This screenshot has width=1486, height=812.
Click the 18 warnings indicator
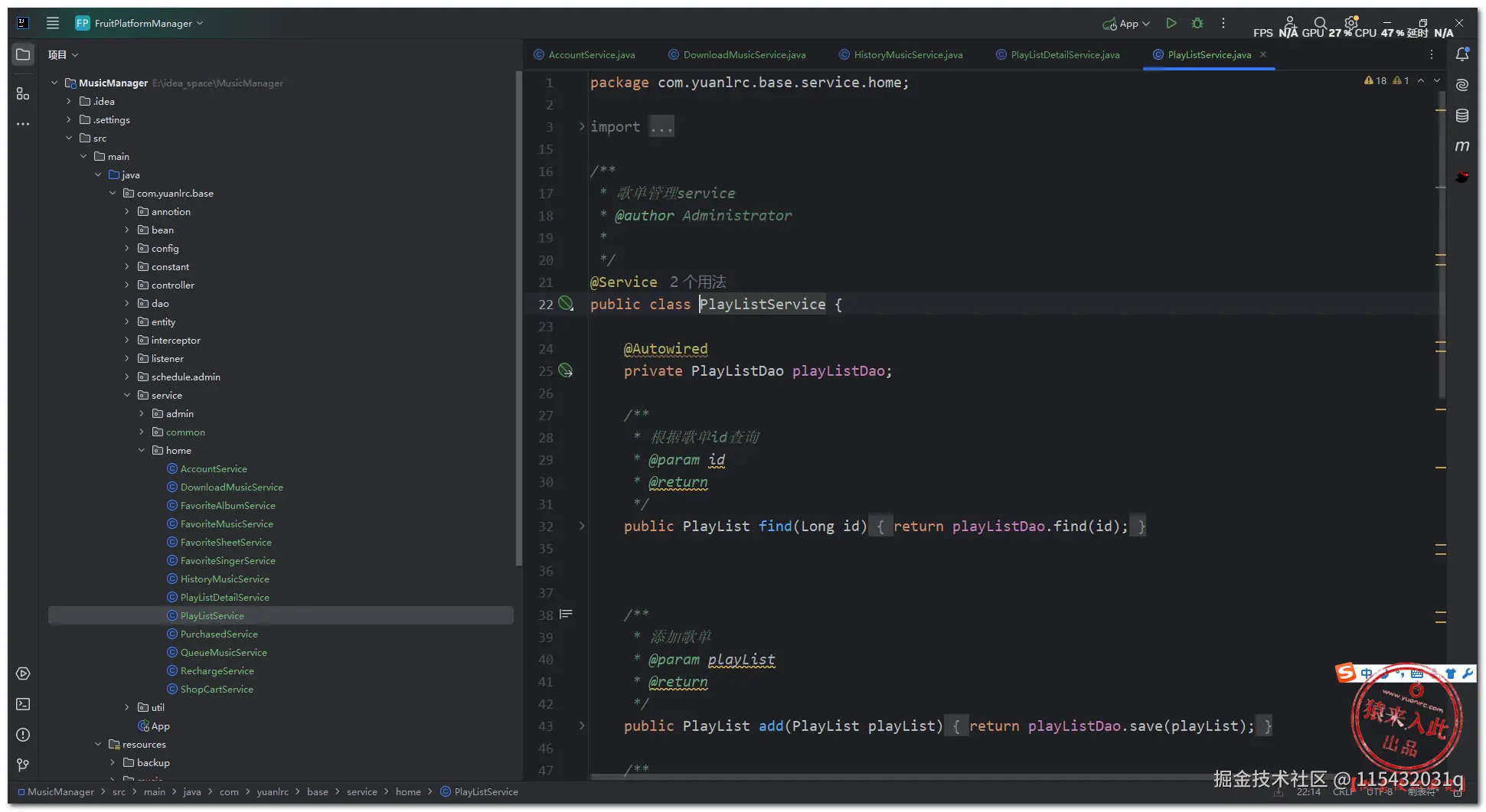tap(1376, 80)
